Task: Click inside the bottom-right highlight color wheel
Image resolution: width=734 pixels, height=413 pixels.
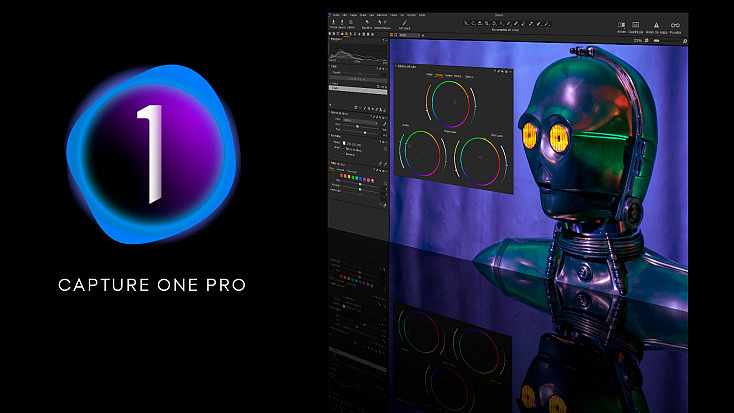Action: click(480, 161)
